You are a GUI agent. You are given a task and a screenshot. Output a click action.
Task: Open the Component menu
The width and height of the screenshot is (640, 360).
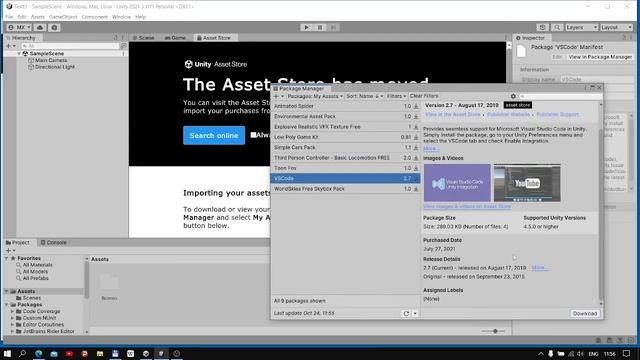click(94, 17)
